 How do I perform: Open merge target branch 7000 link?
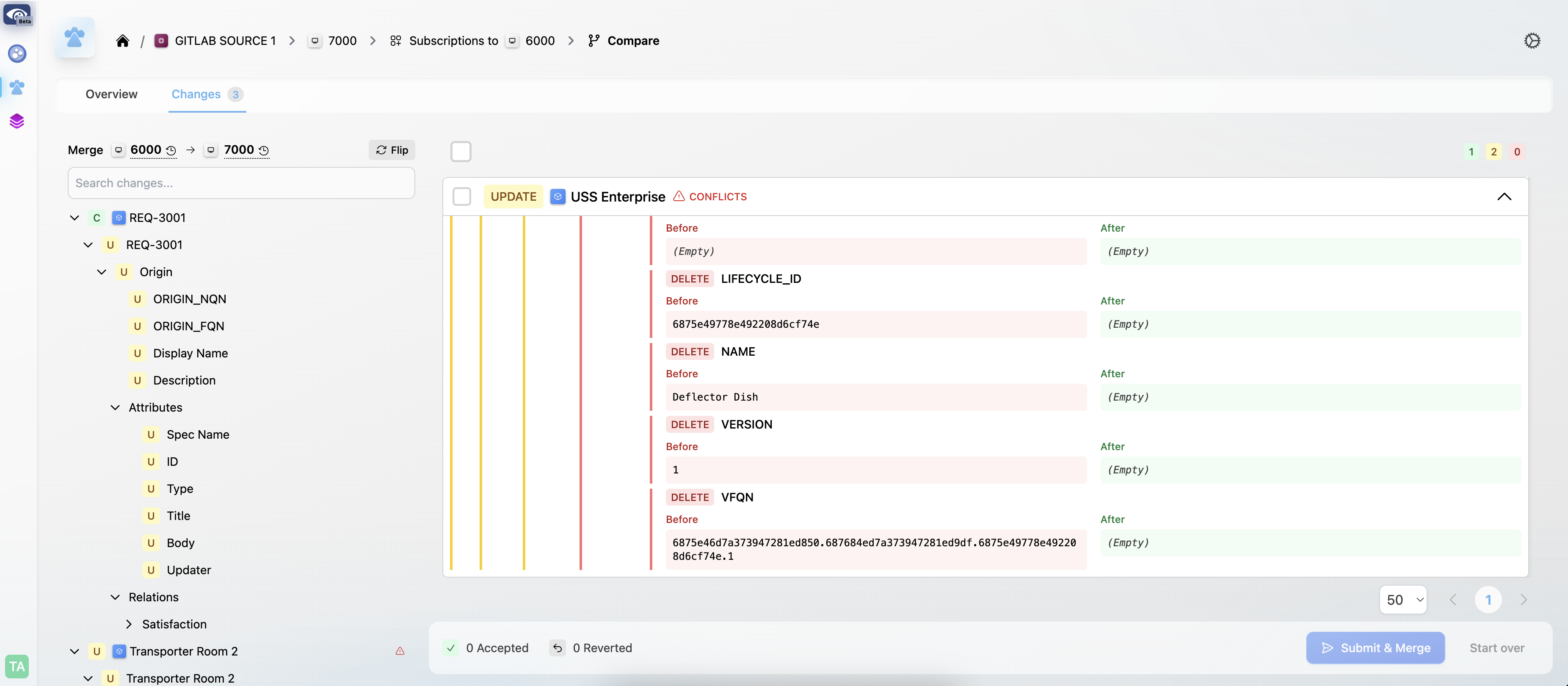click(x=239, y=150)
